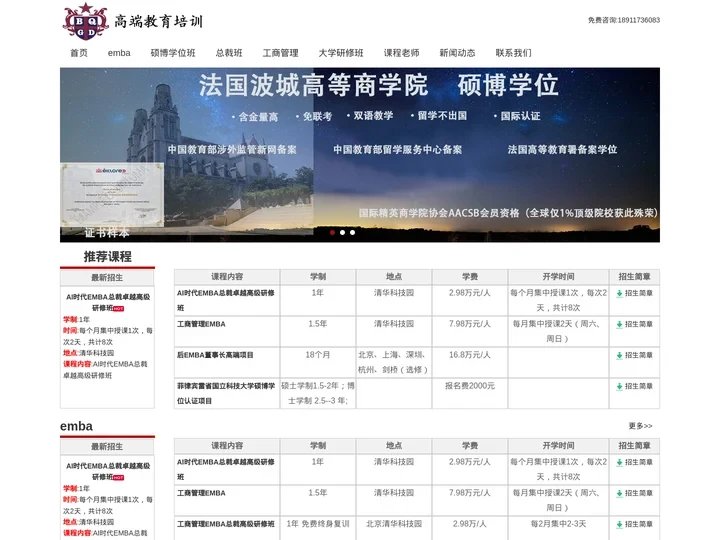Open sidebar AI时代EMBA title under emba
Screen dimensions: 720x540
point(108,472)
